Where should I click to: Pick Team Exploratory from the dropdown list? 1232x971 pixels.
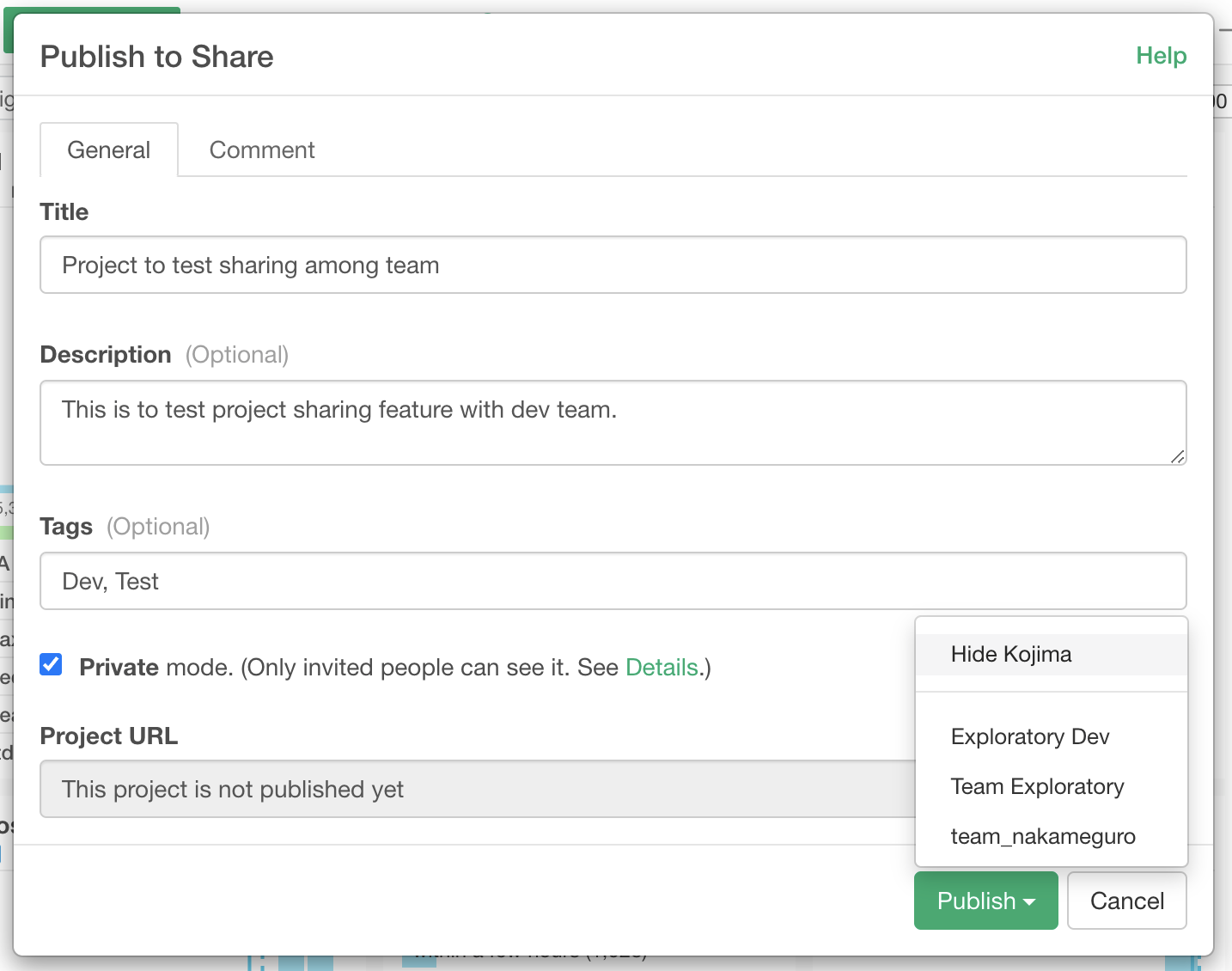point(1037,787)
